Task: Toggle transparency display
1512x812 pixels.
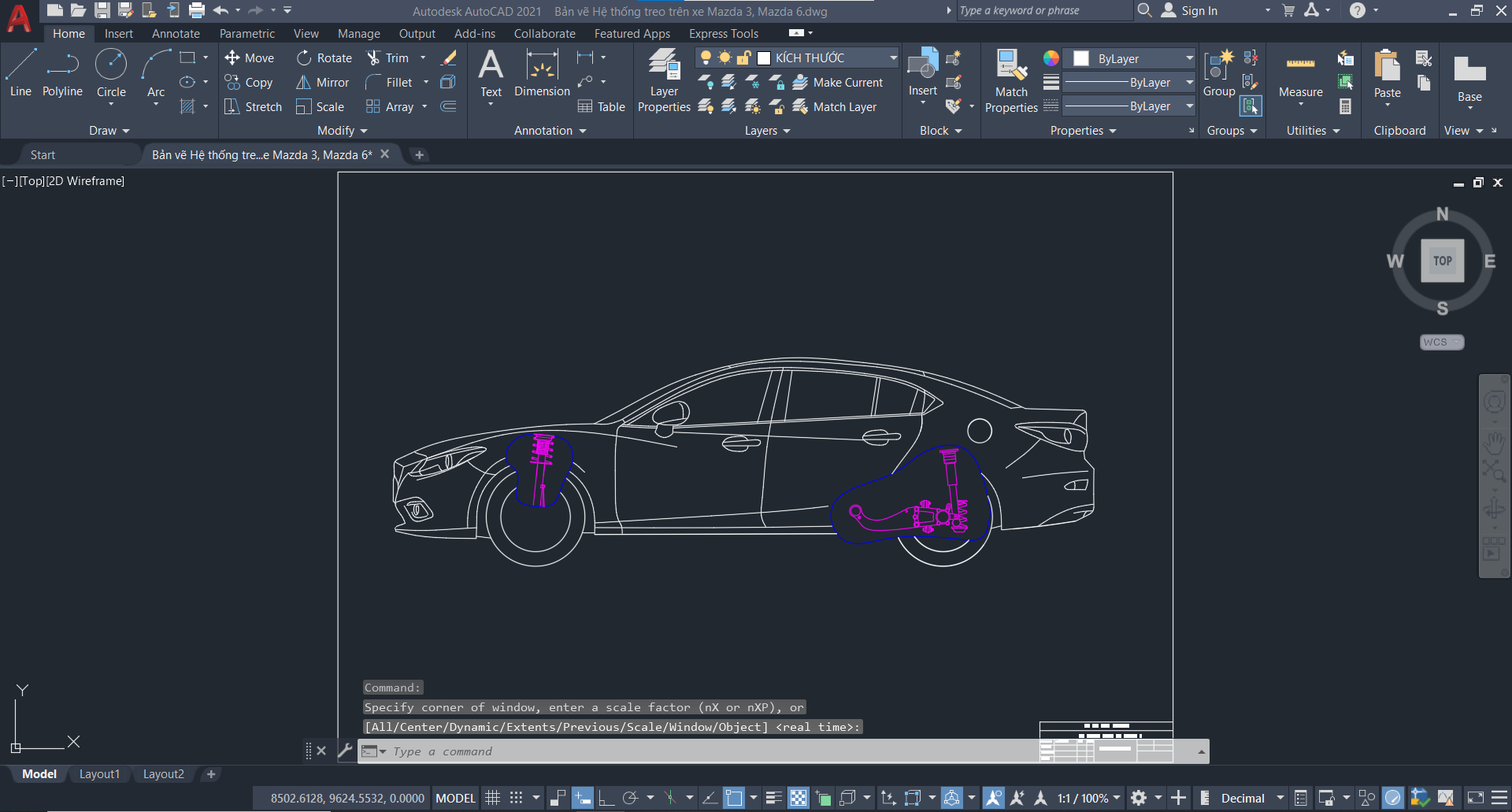Action: [x=799, y=798]
